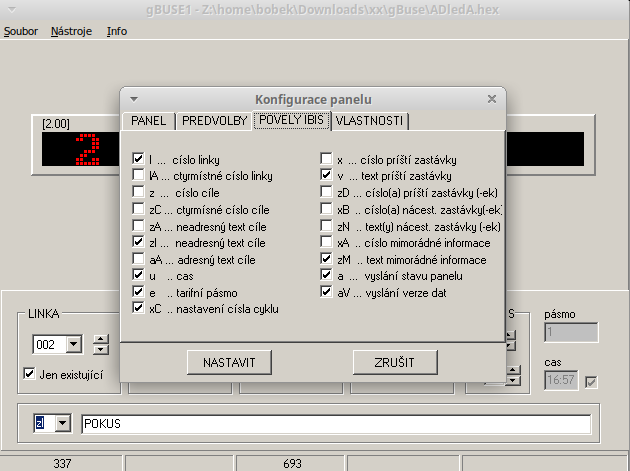Uncheck 'aV ... vyslání verze dat' checkbox
630x471 pixels.
[x=326, y=291]
